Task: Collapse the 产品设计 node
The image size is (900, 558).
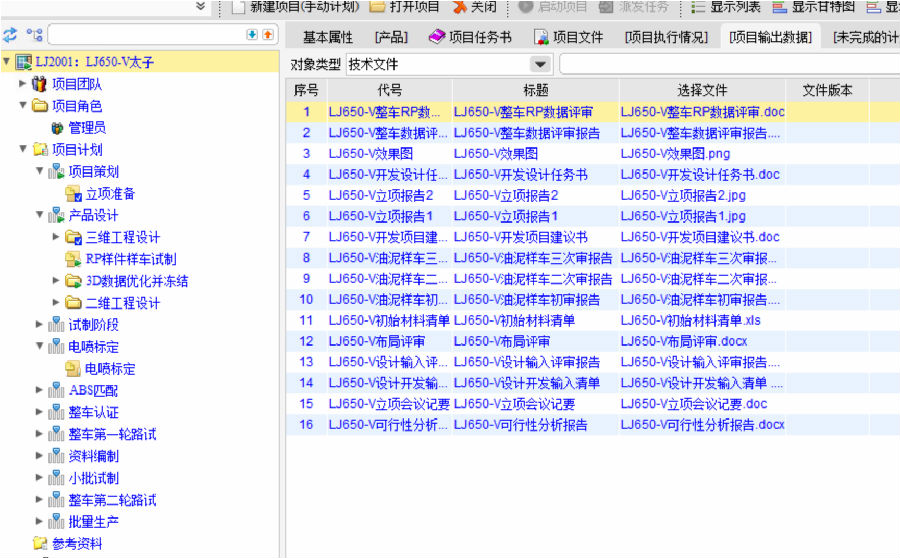Action: tap(39, 215)
